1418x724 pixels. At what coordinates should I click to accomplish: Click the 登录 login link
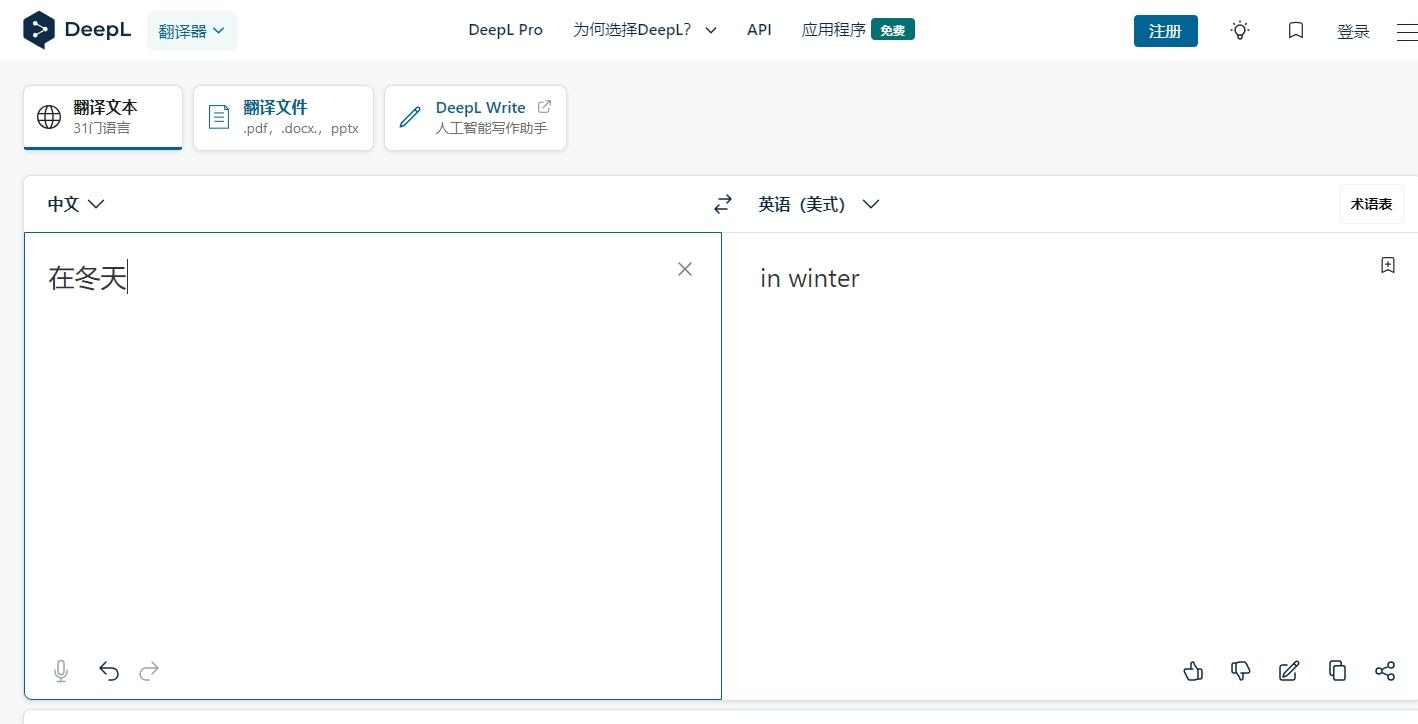[x=1353, y=32]
